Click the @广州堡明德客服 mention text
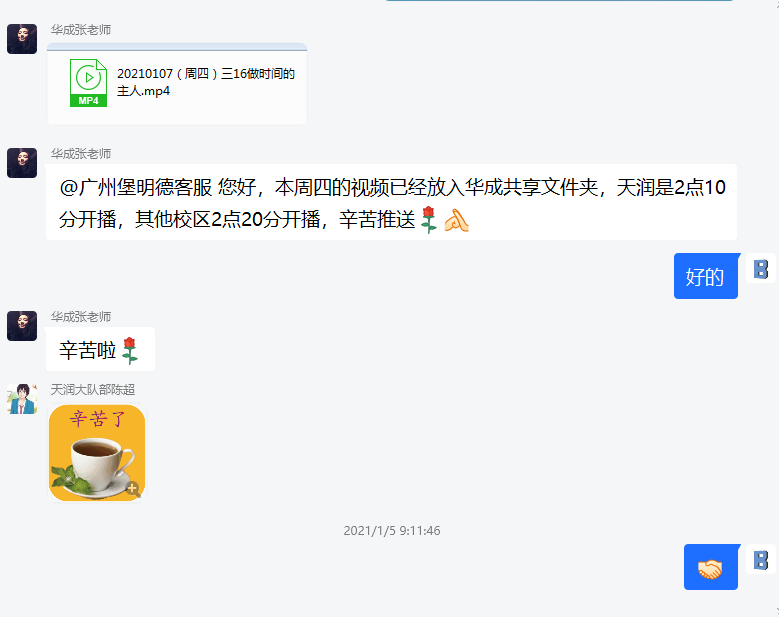779x617 pixels. (x=136, y=188)
